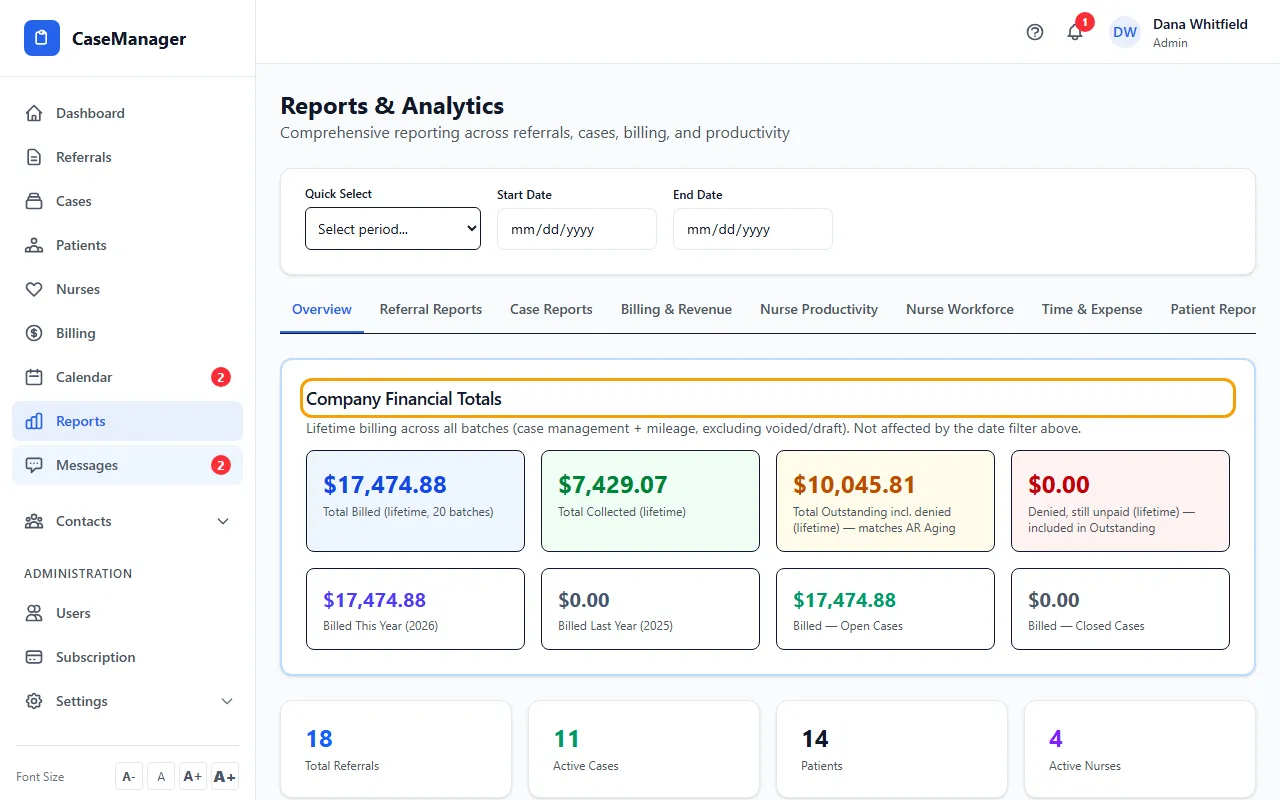Click the Users icon under Administration

pos(34,613)
